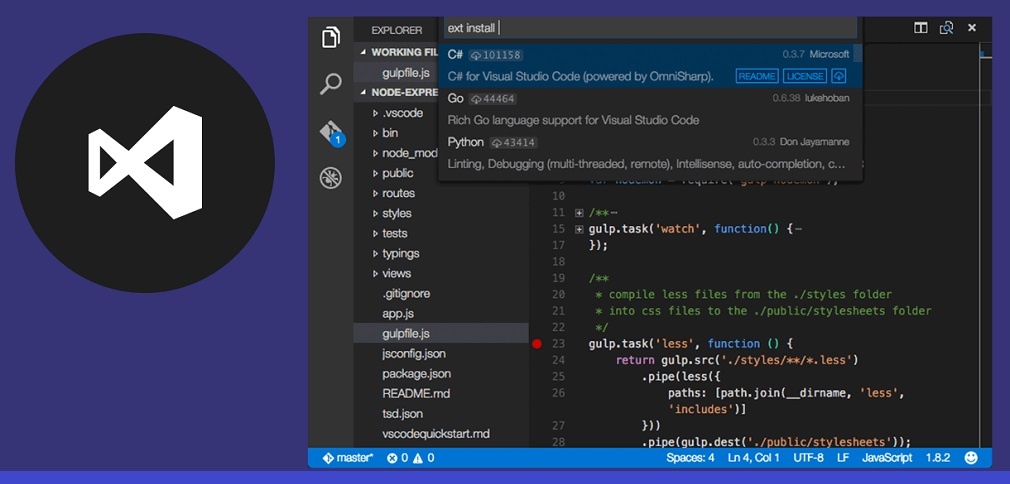Viewport: 1010px width, 484px height.
Task: Click 'Rich Go language support' description text
Action: (x=573, y=120)
